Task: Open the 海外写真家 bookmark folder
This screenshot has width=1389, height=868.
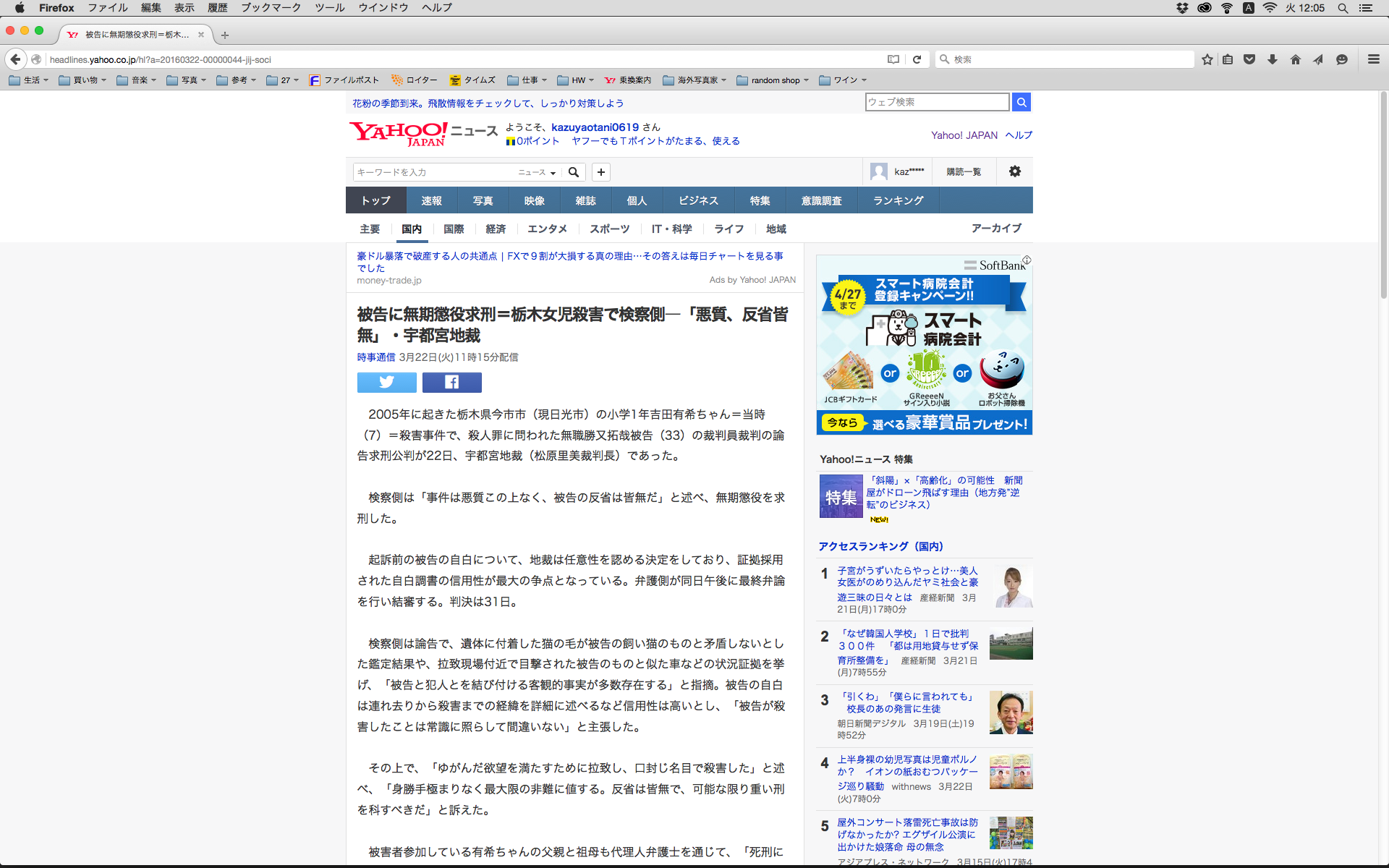Action: [x=694, y=80]
